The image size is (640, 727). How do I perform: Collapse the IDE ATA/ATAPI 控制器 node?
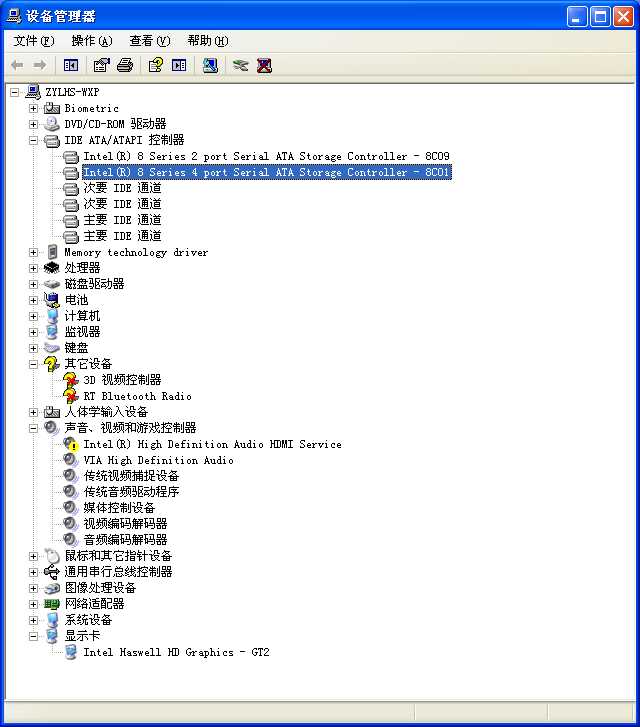coord(33,140)
